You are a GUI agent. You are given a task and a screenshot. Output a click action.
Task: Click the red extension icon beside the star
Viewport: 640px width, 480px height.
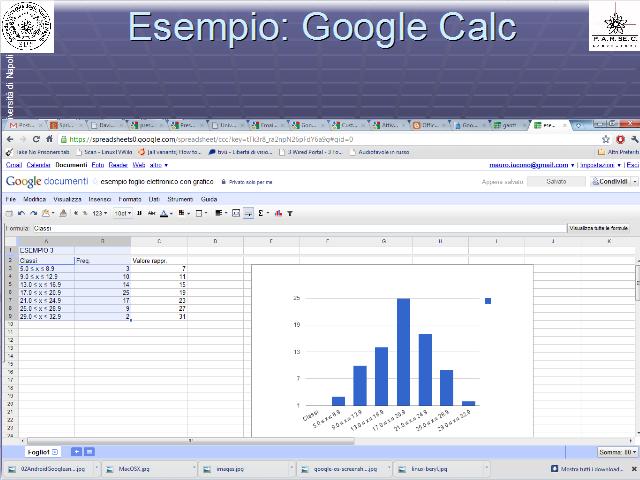tap(620, 140)
